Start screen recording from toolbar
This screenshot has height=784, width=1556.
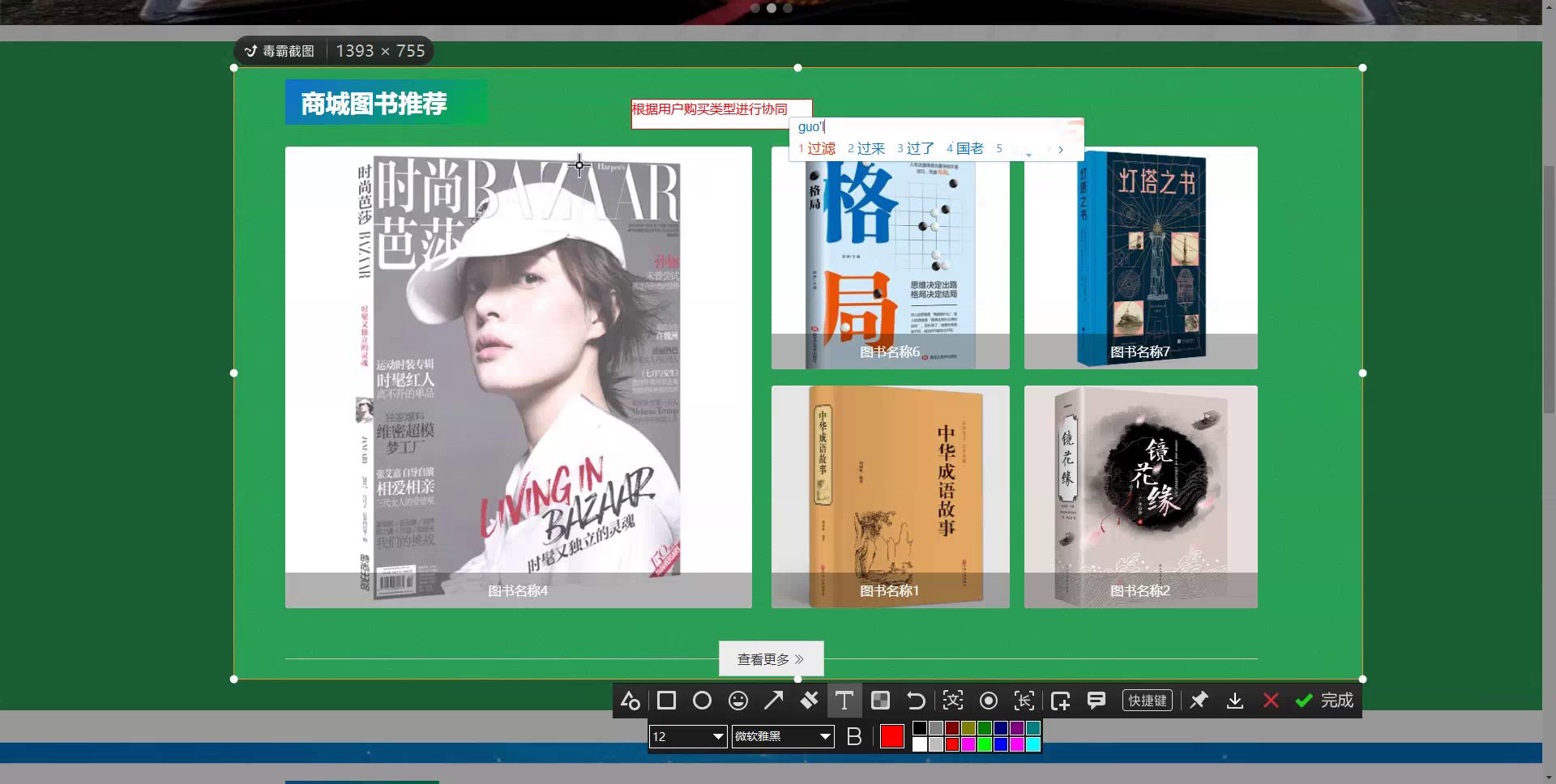point(989,701)
